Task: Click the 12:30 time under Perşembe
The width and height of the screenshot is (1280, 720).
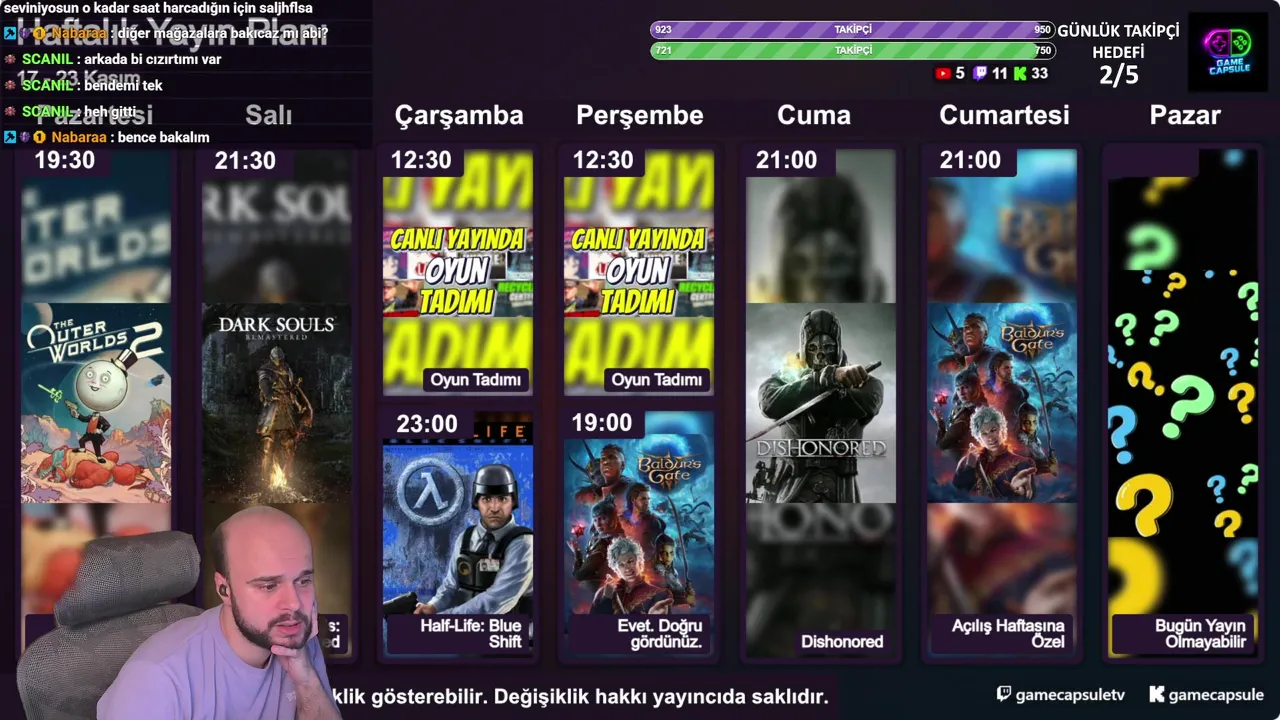Action: tap(603, 160)
